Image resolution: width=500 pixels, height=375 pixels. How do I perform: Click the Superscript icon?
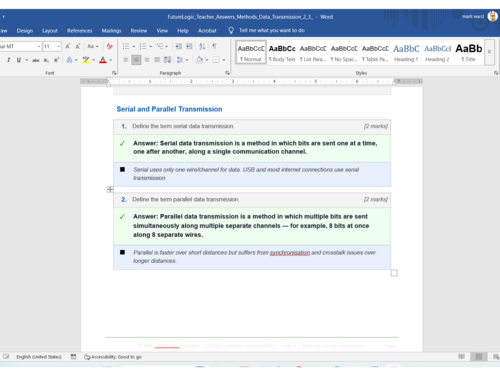(x=56, y=60)
